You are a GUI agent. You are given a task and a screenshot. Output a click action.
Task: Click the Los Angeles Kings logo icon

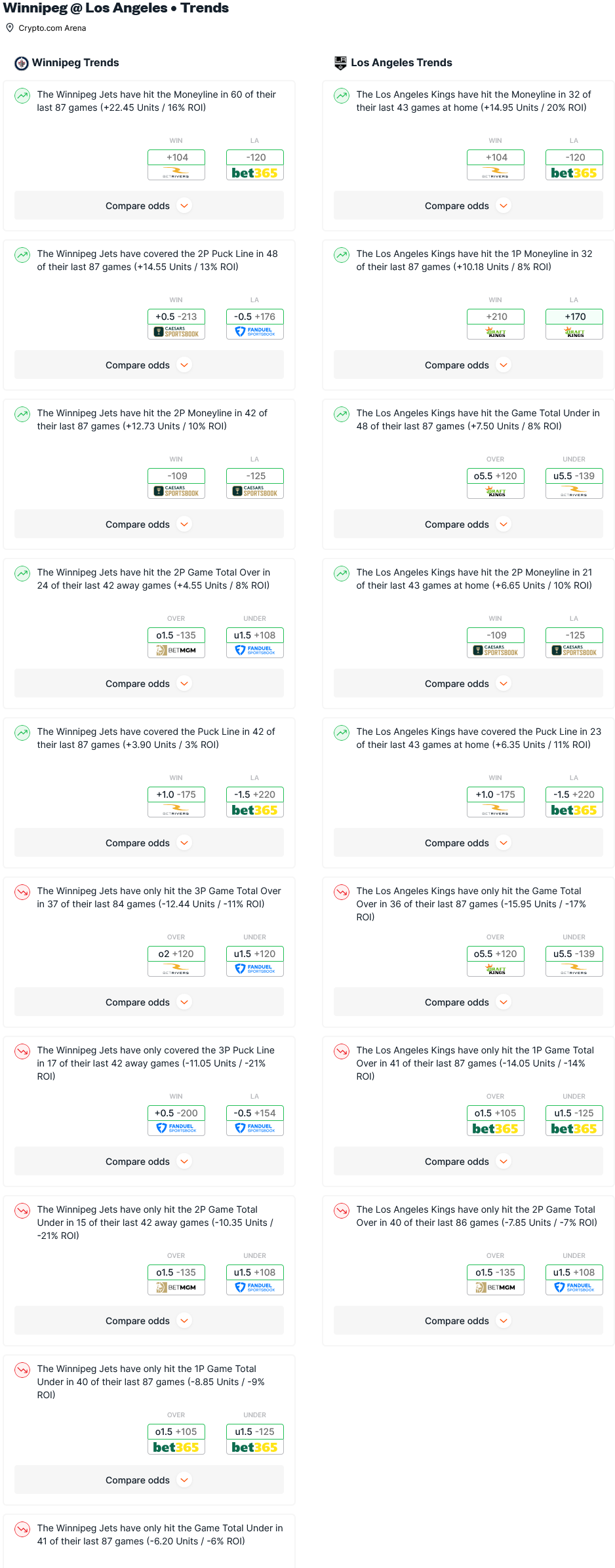click(340, 63)
